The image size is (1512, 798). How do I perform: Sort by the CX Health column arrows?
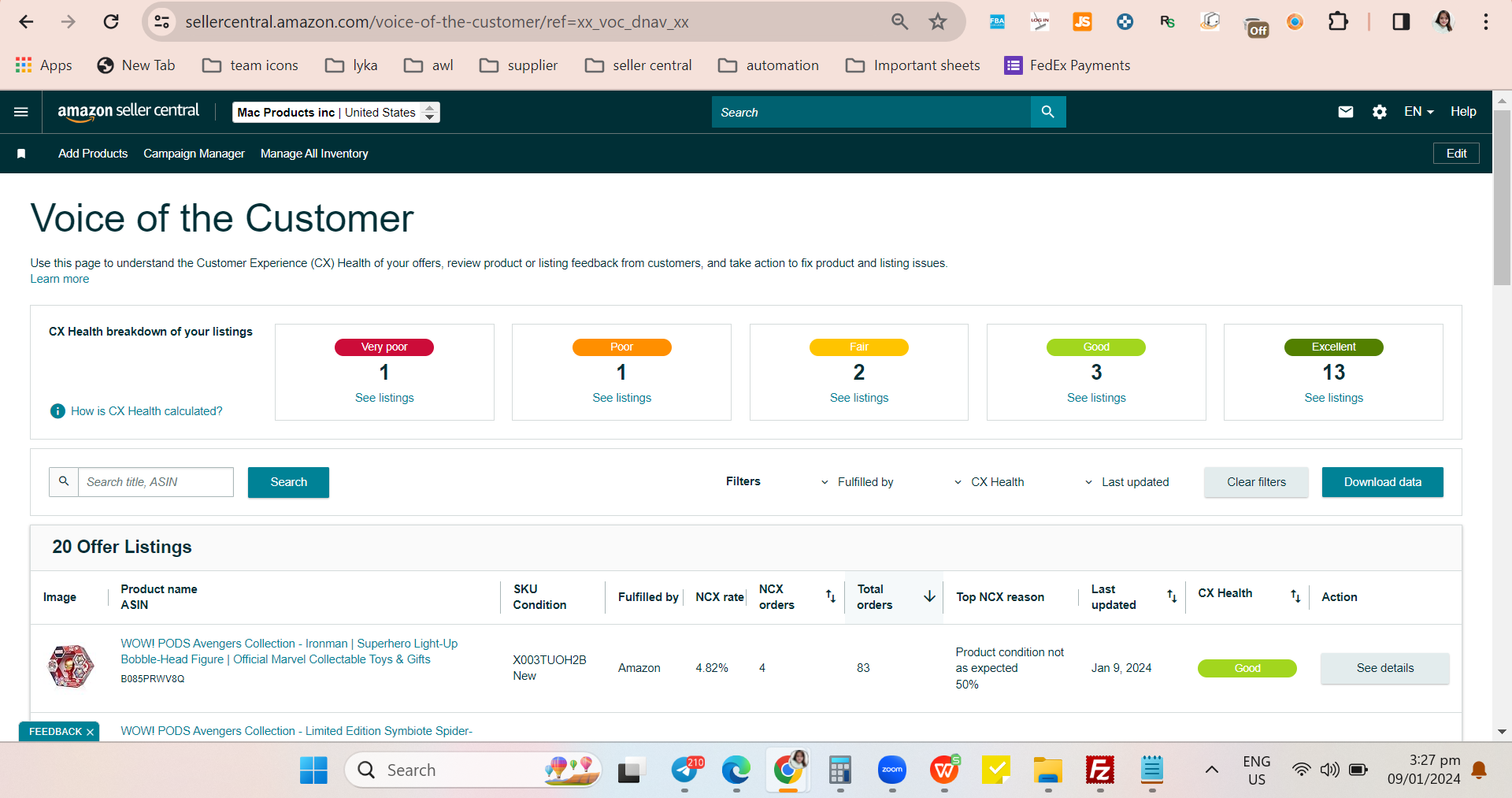[x=1295, y=596]
